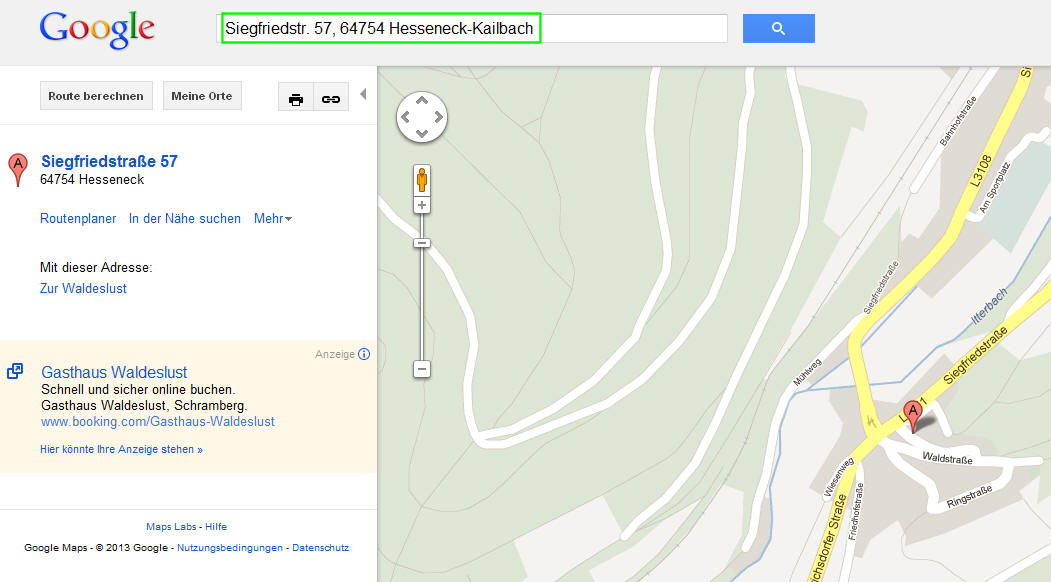Click the Route berechnen button
Screen dimensions: 1051x582
tap(96, 96)
